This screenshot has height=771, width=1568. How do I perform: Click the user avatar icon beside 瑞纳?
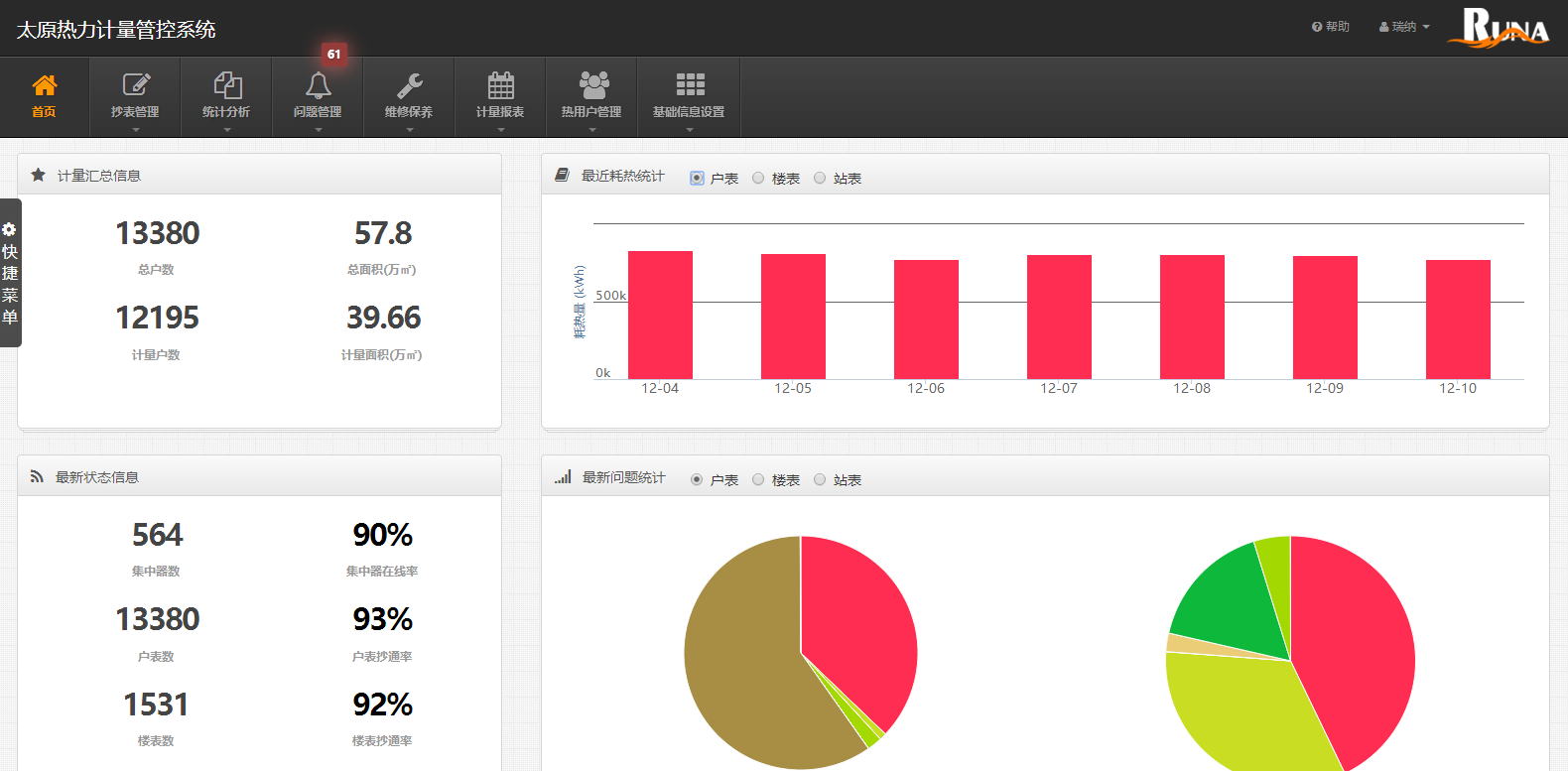(x=1384, y=27)
